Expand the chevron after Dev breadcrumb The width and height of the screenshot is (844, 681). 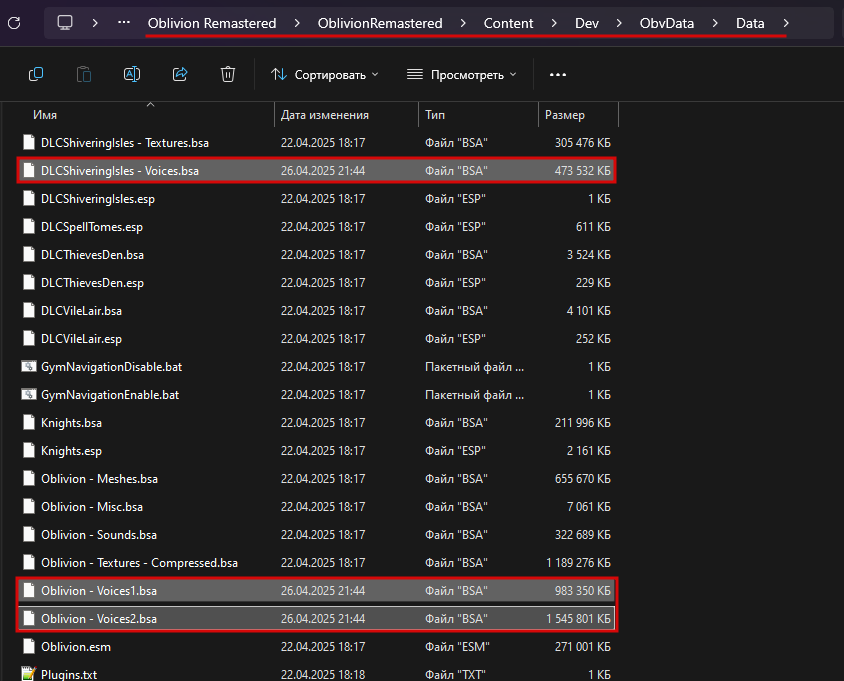click(619, 23)
